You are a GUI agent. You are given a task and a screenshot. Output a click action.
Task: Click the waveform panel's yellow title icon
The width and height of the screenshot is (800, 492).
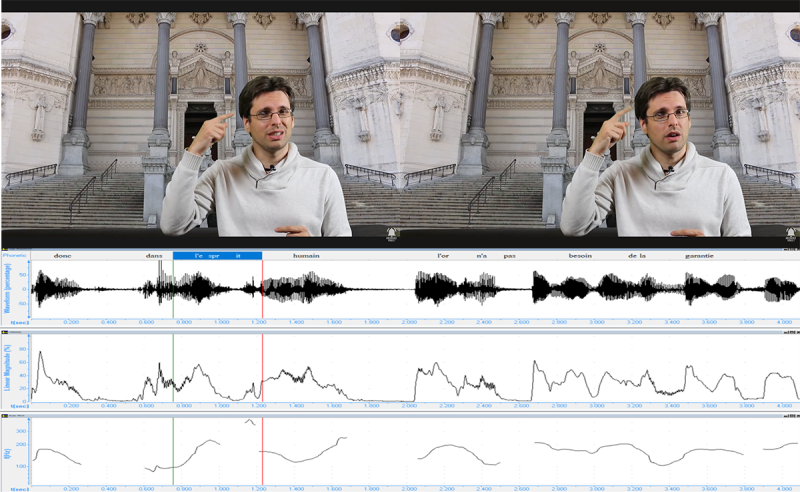(5, 249)
